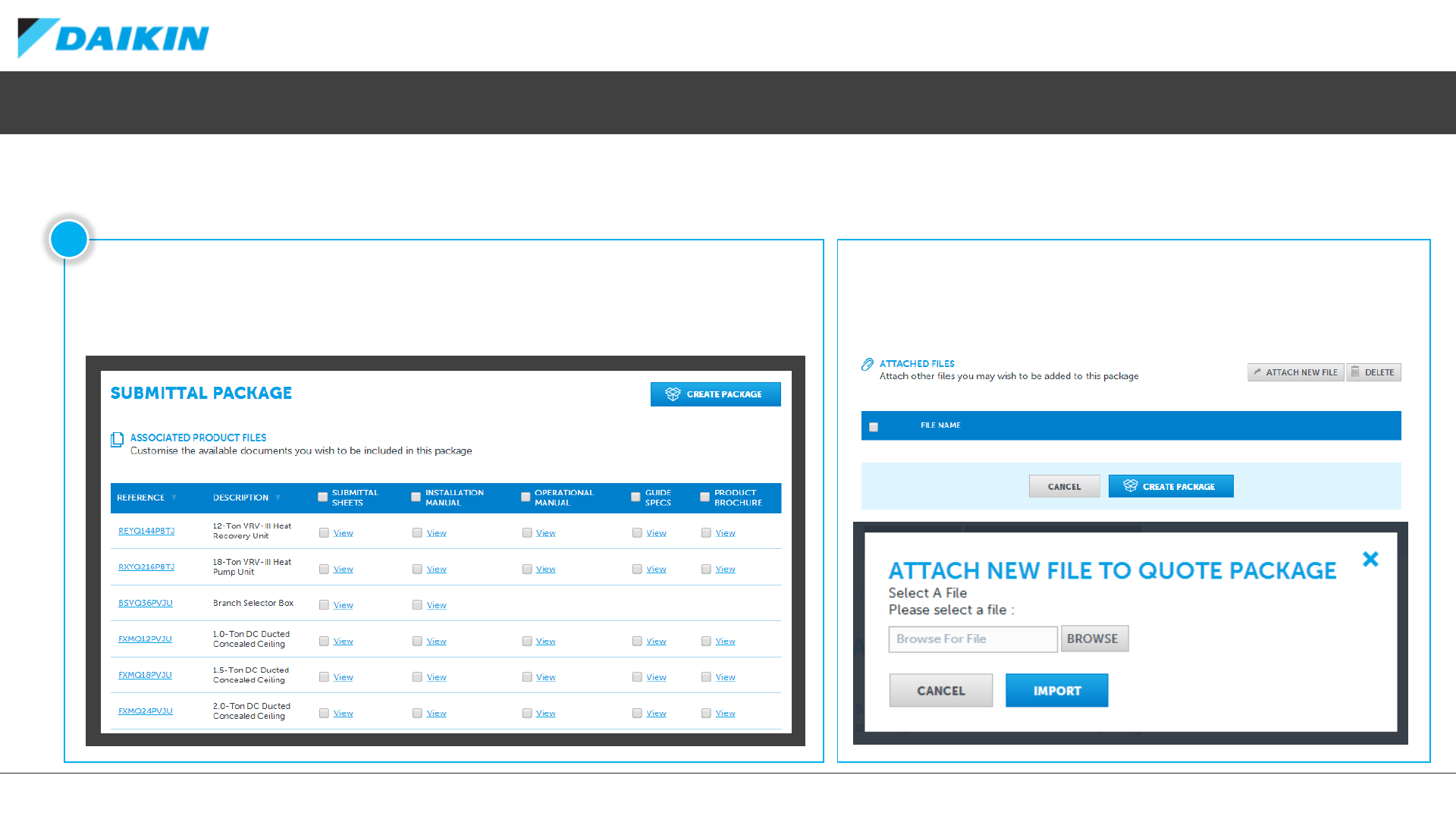This screenshot has height=819, width=1456.
Task: Click Create Package in Submittal Package header
Action: [715, 394]
